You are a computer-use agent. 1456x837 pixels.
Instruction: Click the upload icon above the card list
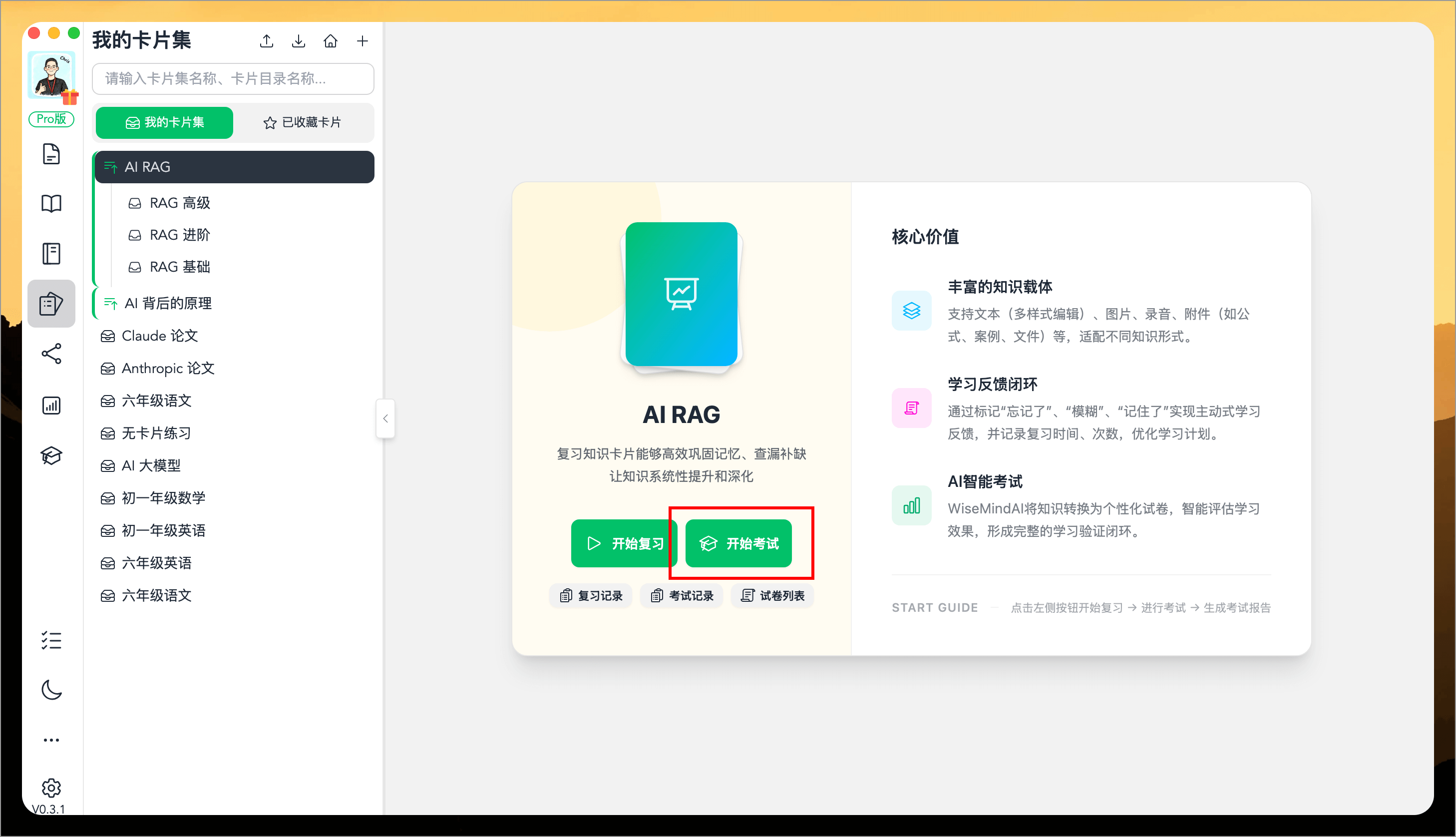click(266, 41)
